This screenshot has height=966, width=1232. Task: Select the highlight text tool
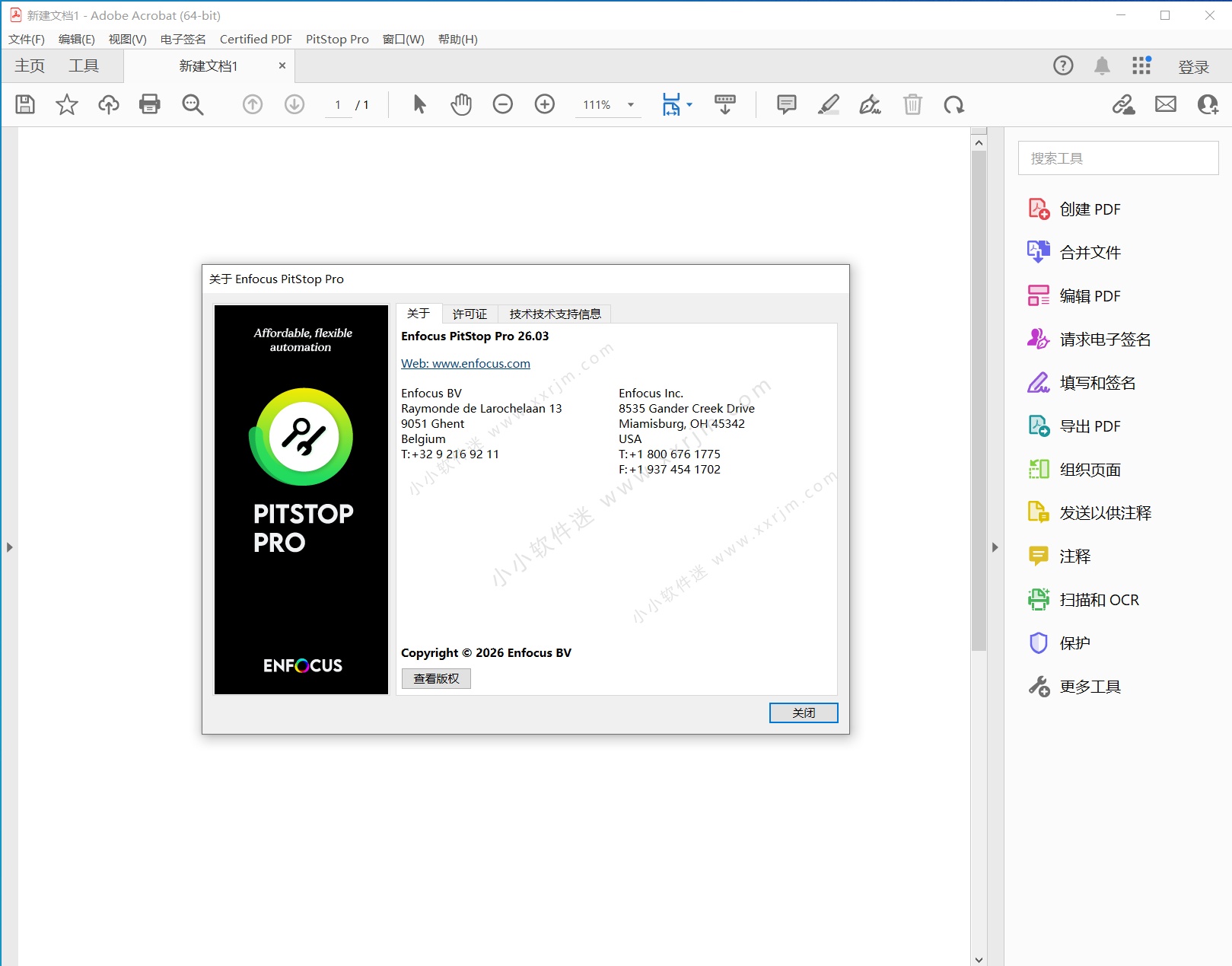pyautogui.click(x=828, y=104)
